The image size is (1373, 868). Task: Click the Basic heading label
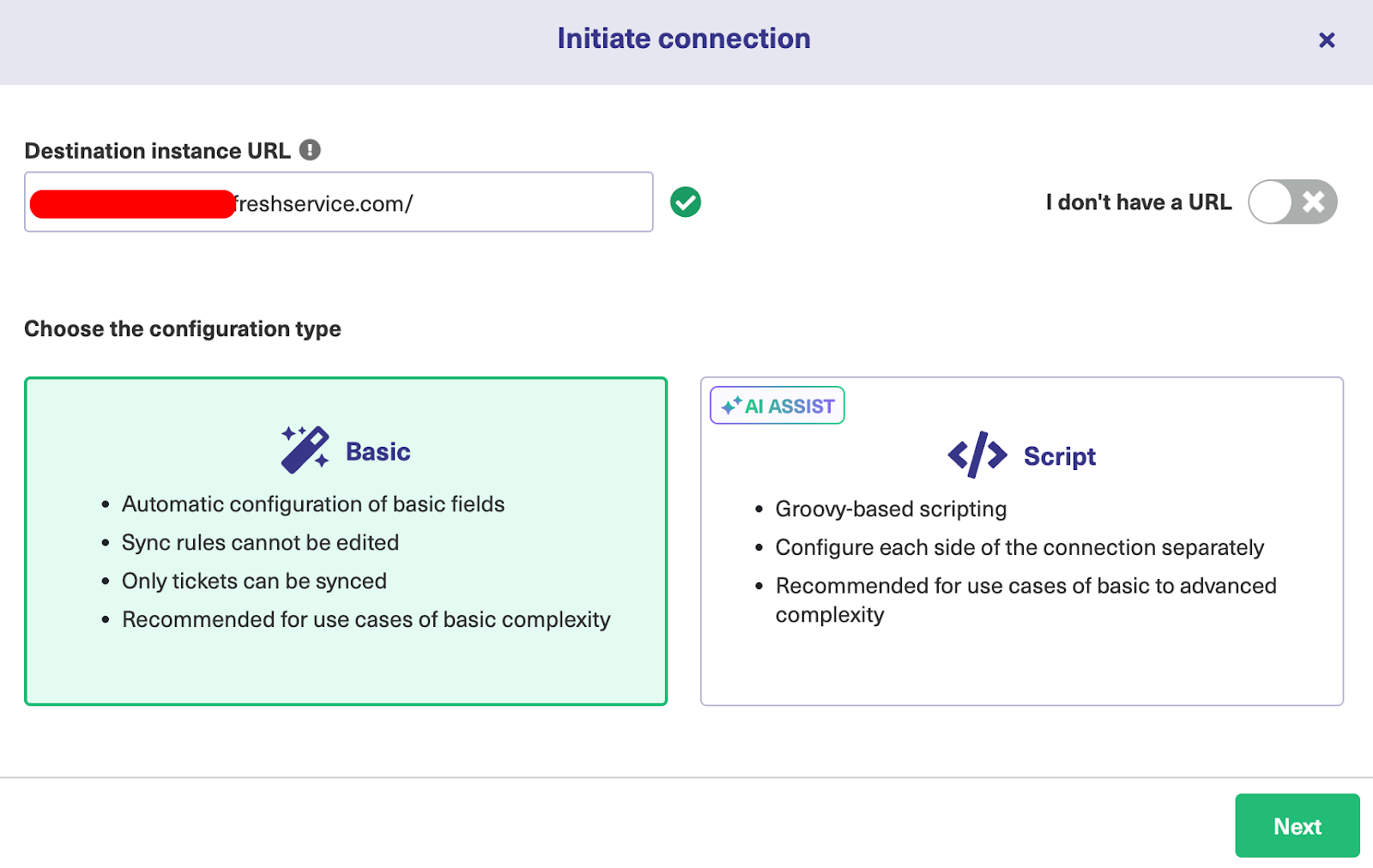click(378, 450)
